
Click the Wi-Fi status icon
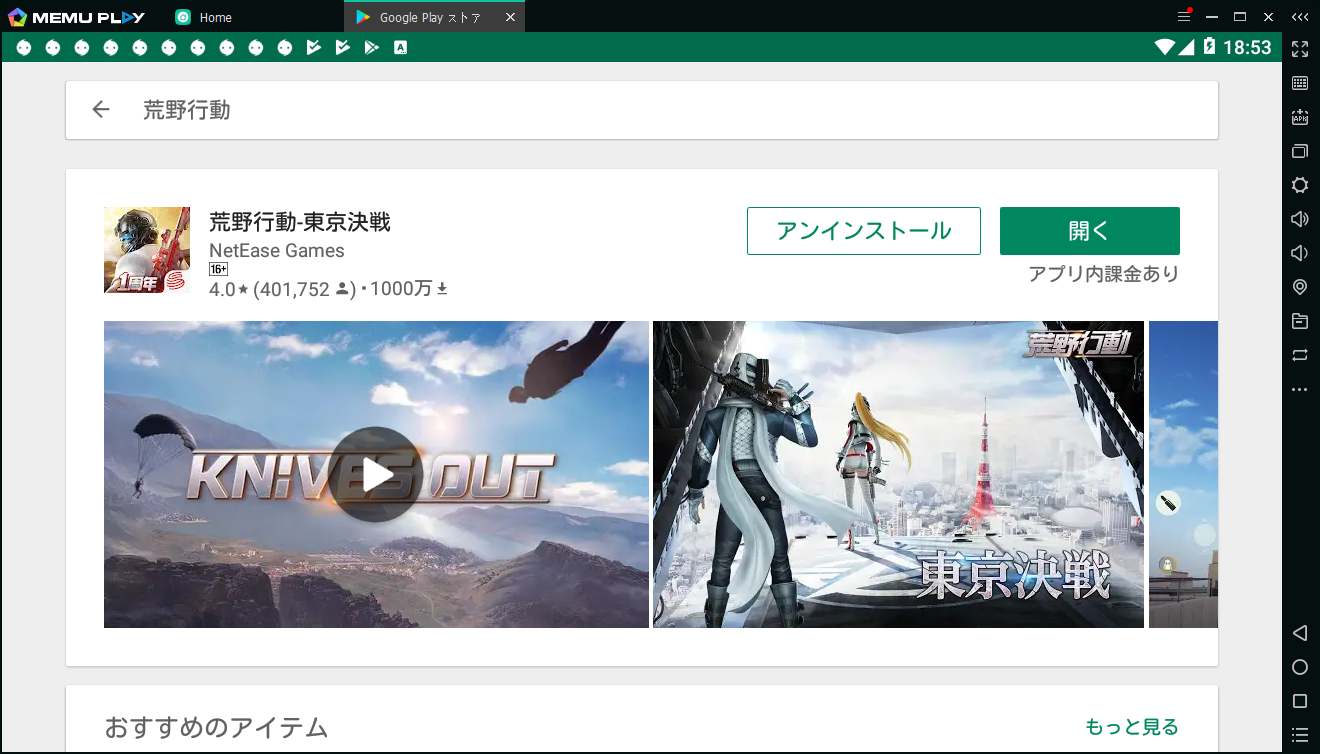(1164, 47)
